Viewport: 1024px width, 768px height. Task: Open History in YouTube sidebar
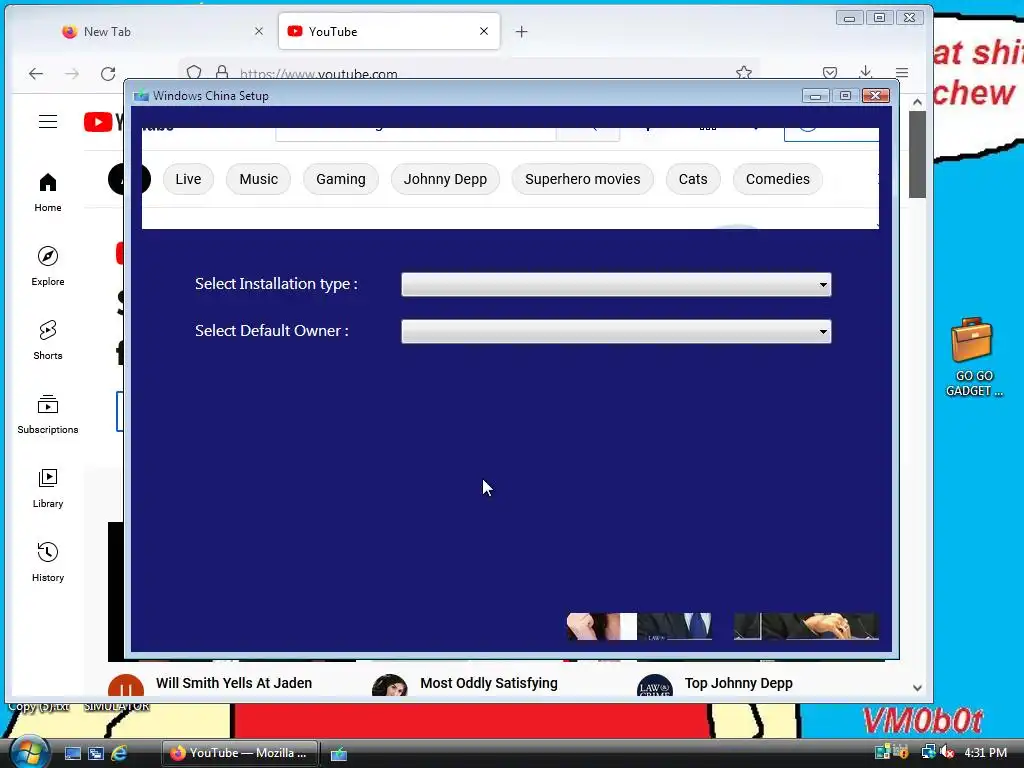48,562
